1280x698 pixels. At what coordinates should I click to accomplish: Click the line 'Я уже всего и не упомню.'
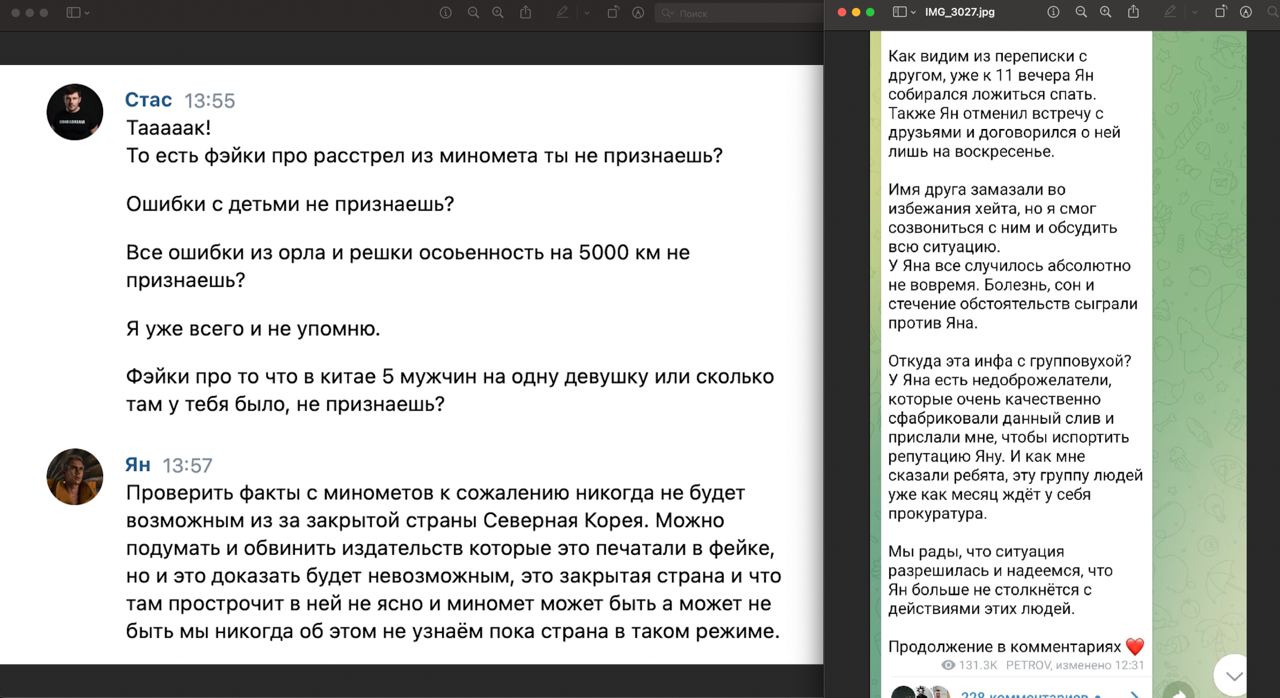tap(253, 329)
